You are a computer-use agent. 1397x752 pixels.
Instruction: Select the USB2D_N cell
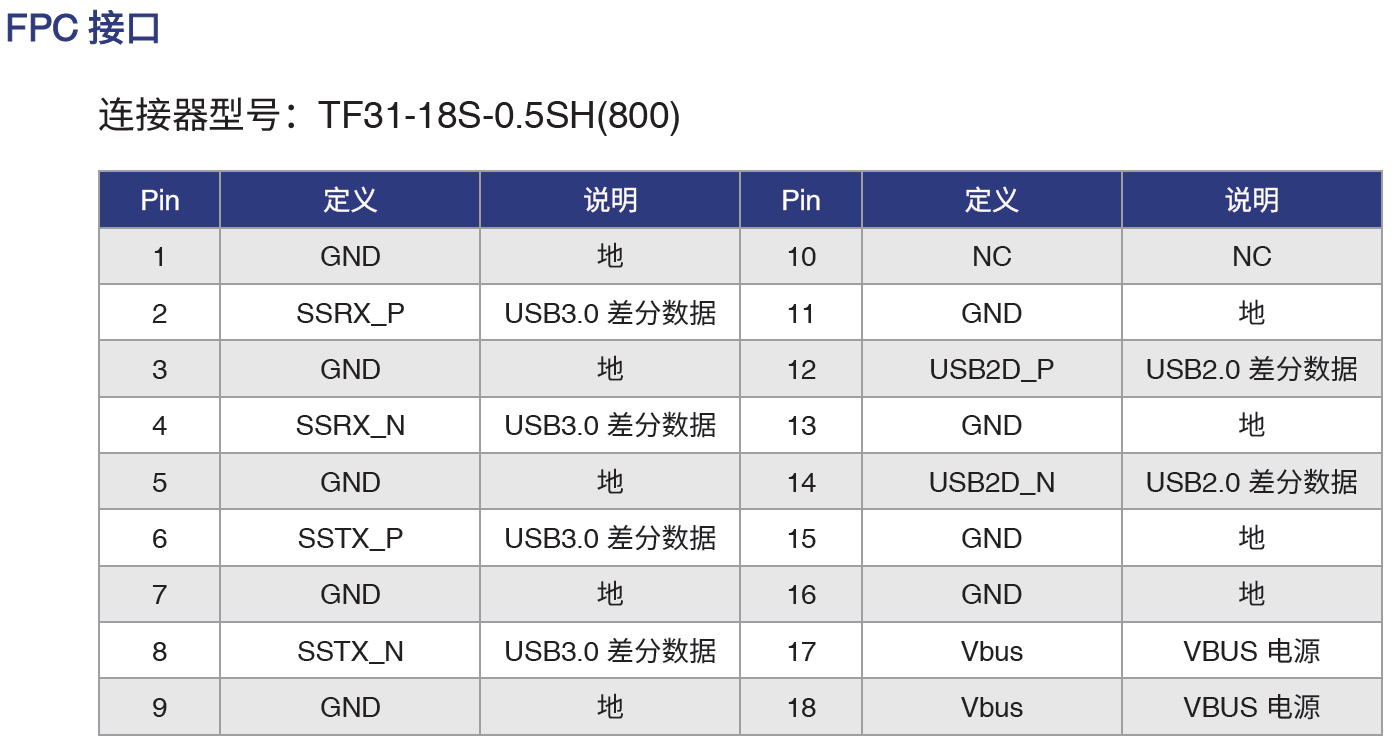992,483
